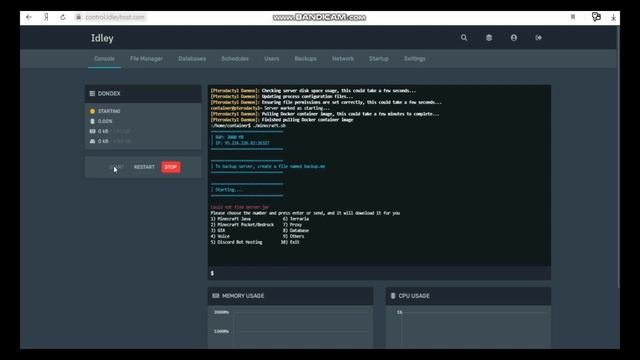Click the server list icon beside DONDEX
640x360 pixels.
coord(92,93)
